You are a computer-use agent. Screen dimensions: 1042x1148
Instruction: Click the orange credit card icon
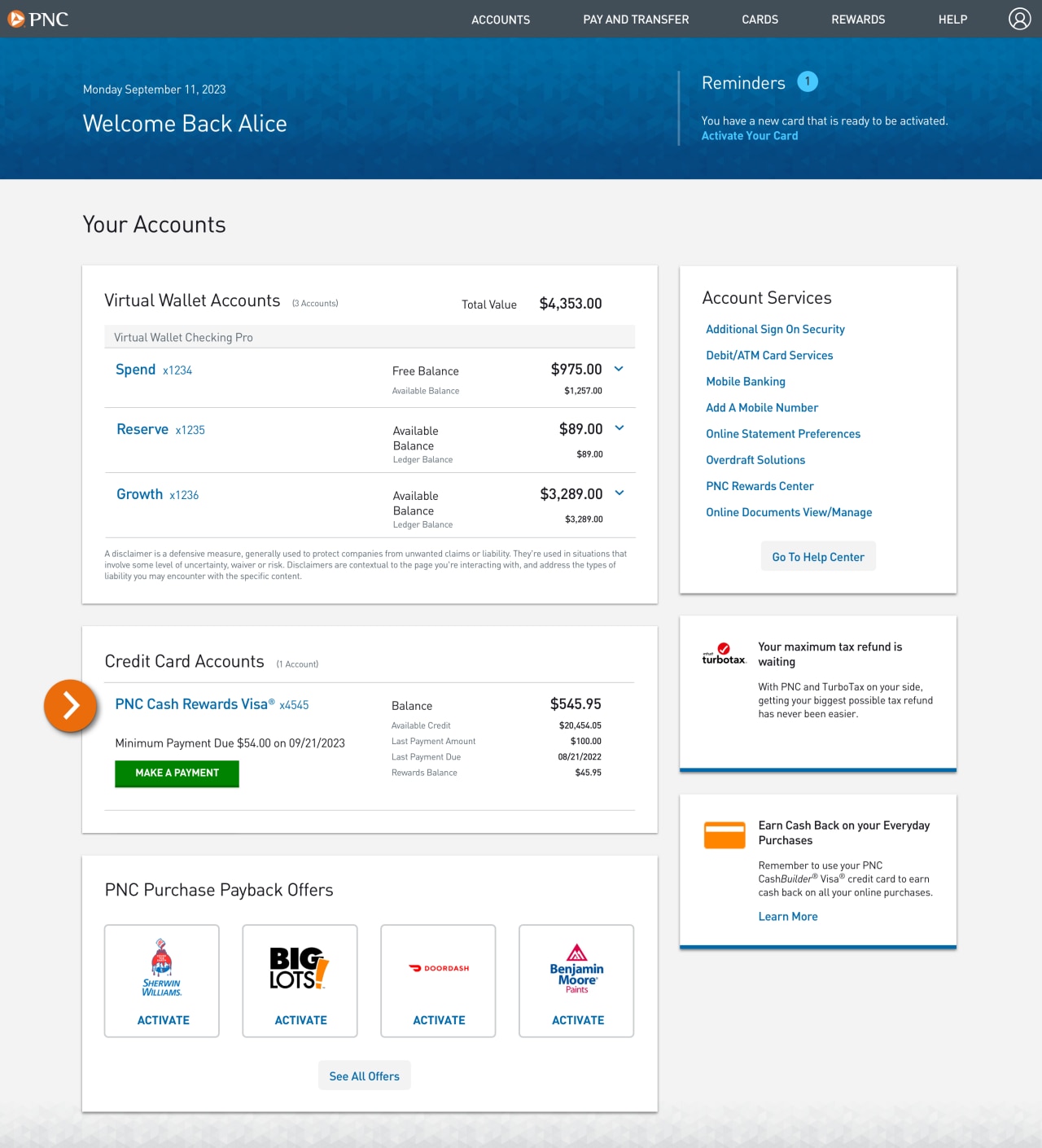(x=724, y=835)
